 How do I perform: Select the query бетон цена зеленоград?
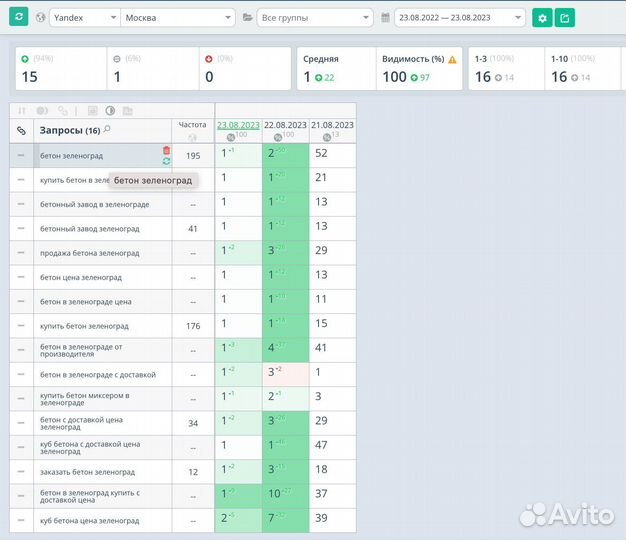(81, 277)
